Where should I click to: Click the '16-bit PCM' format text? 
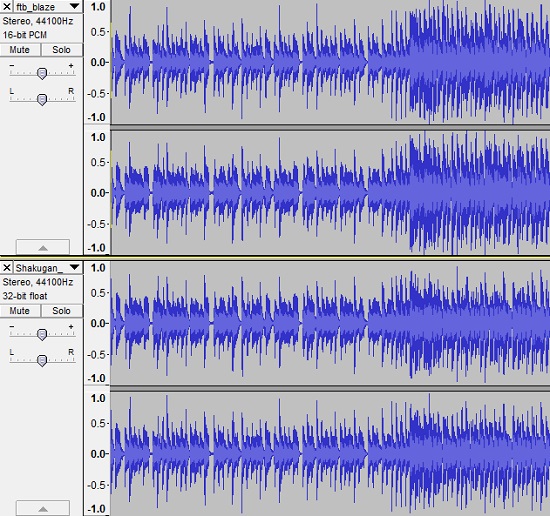tap(25, 35)
